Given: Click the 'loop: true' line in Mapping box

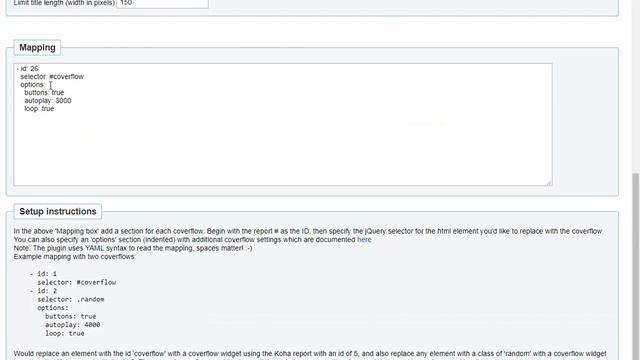Looking at the screenshot, I should coord(39,109).
